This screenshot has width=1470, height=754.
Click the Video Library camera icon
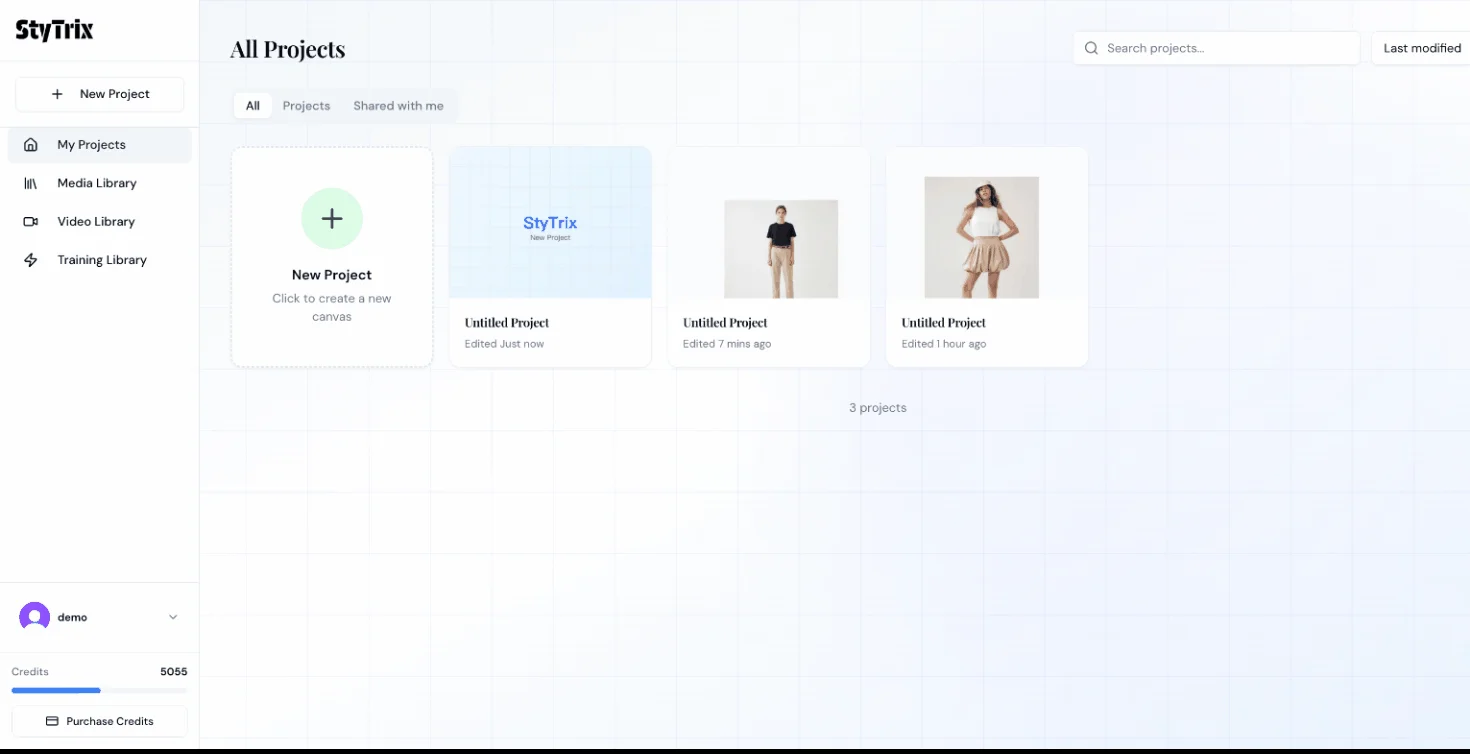tap(31, 222)
